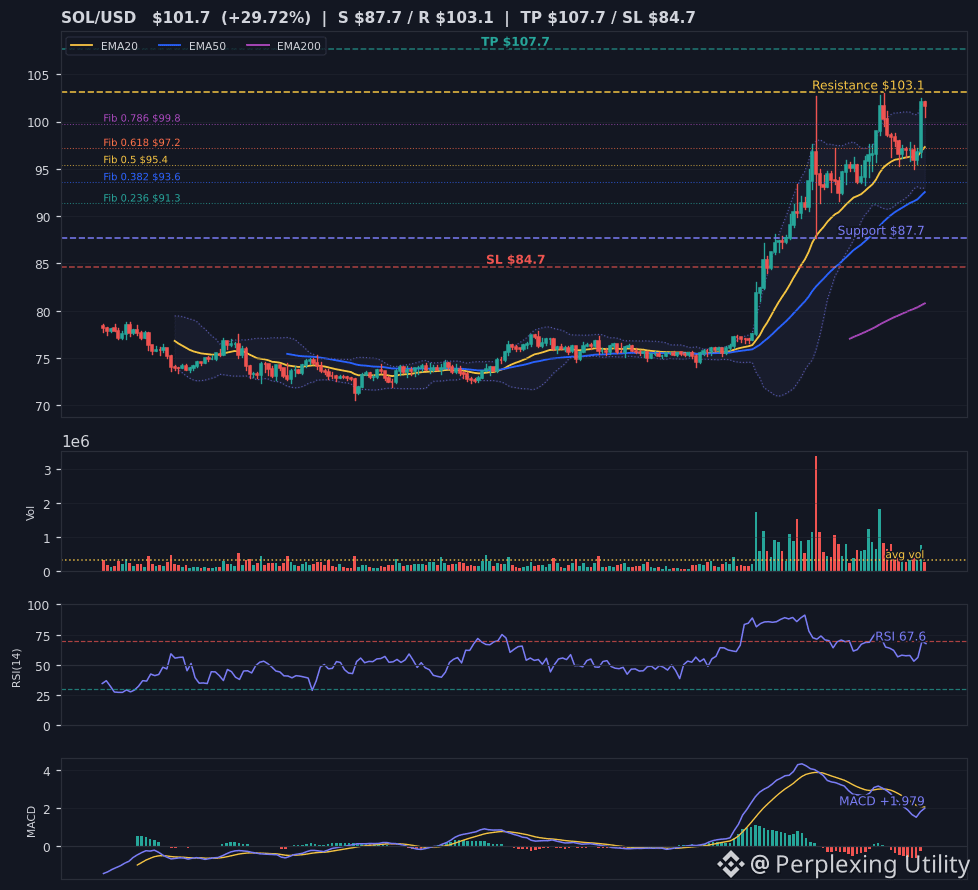Click the avg vol label in volume panel
This screenshot has width=978, height=890.
coord(904,554)
